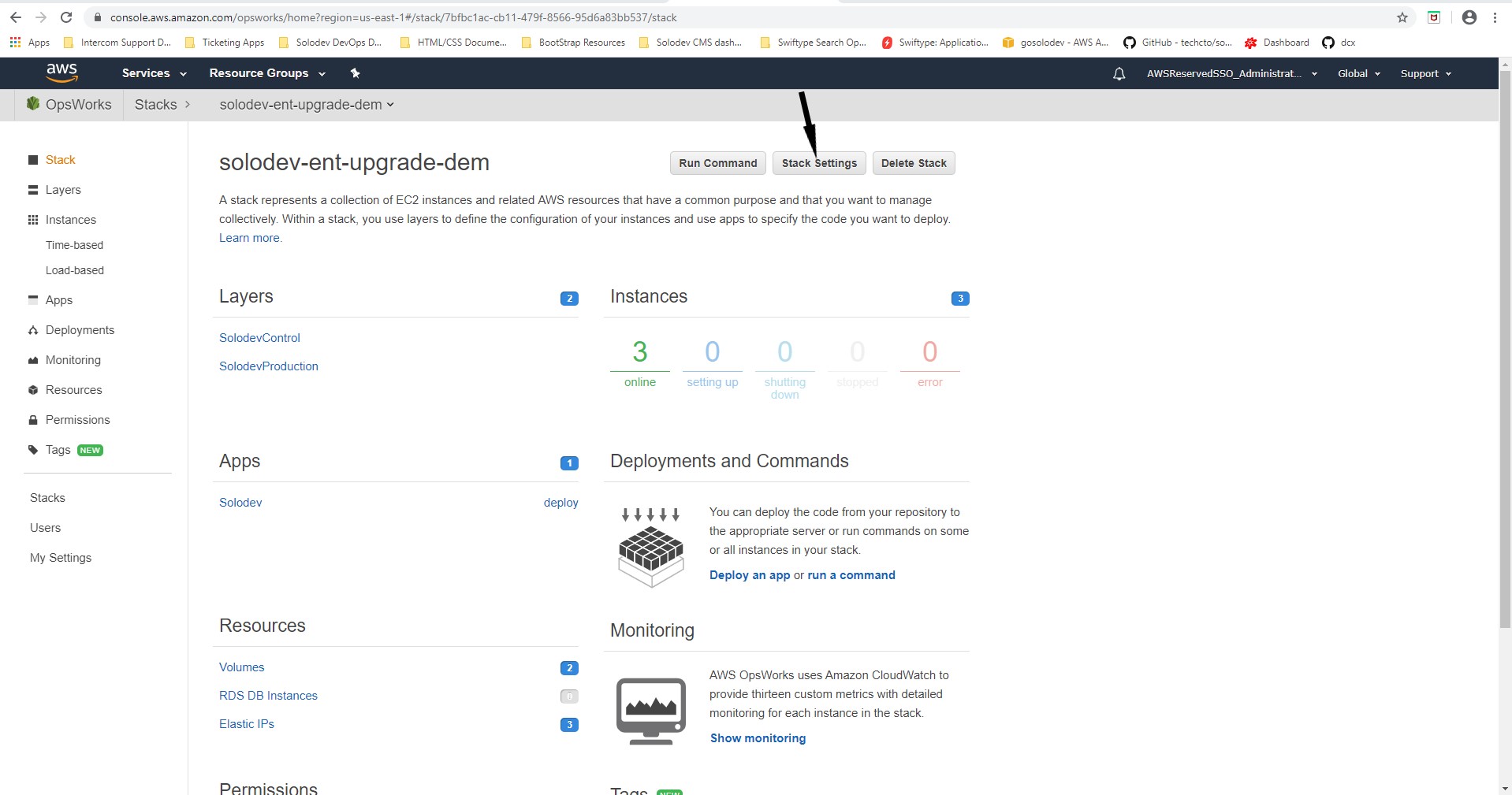Open Users in the sidebar

[45, 528]
